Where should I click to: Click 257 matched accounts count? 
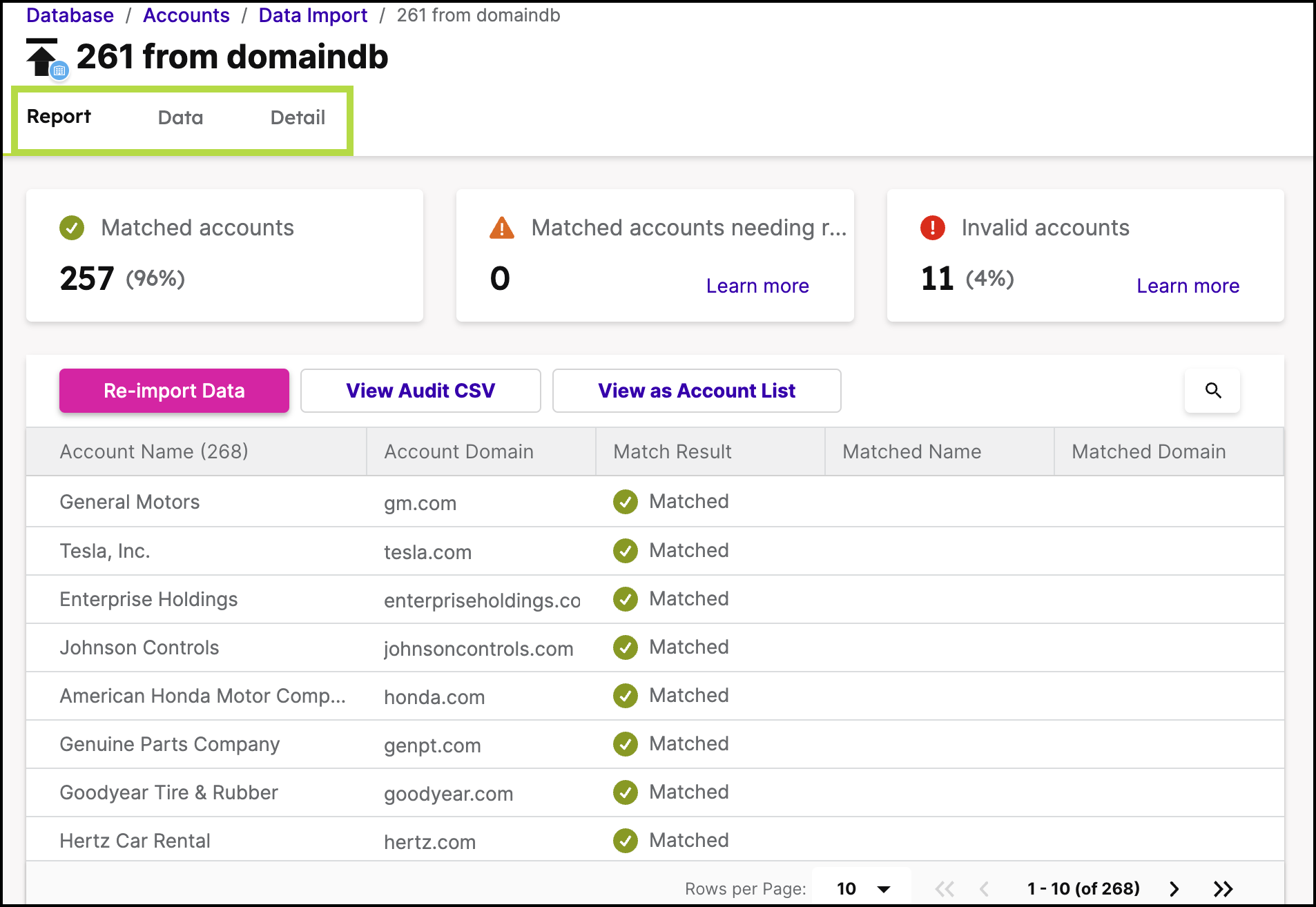87,279
